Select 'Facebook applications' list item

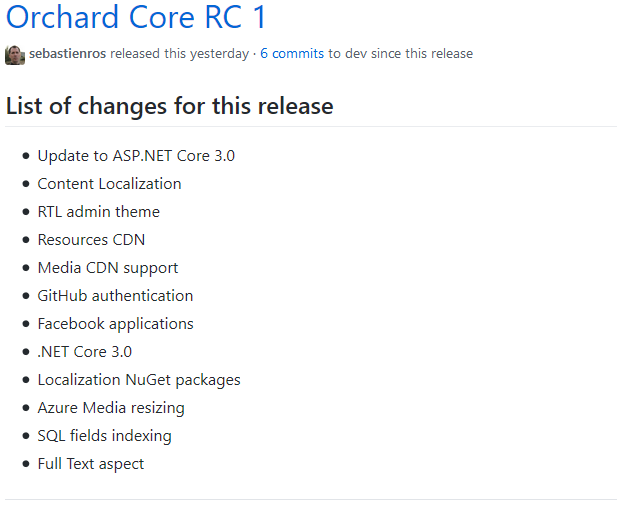pyautogui.click(x=115, y=324)
